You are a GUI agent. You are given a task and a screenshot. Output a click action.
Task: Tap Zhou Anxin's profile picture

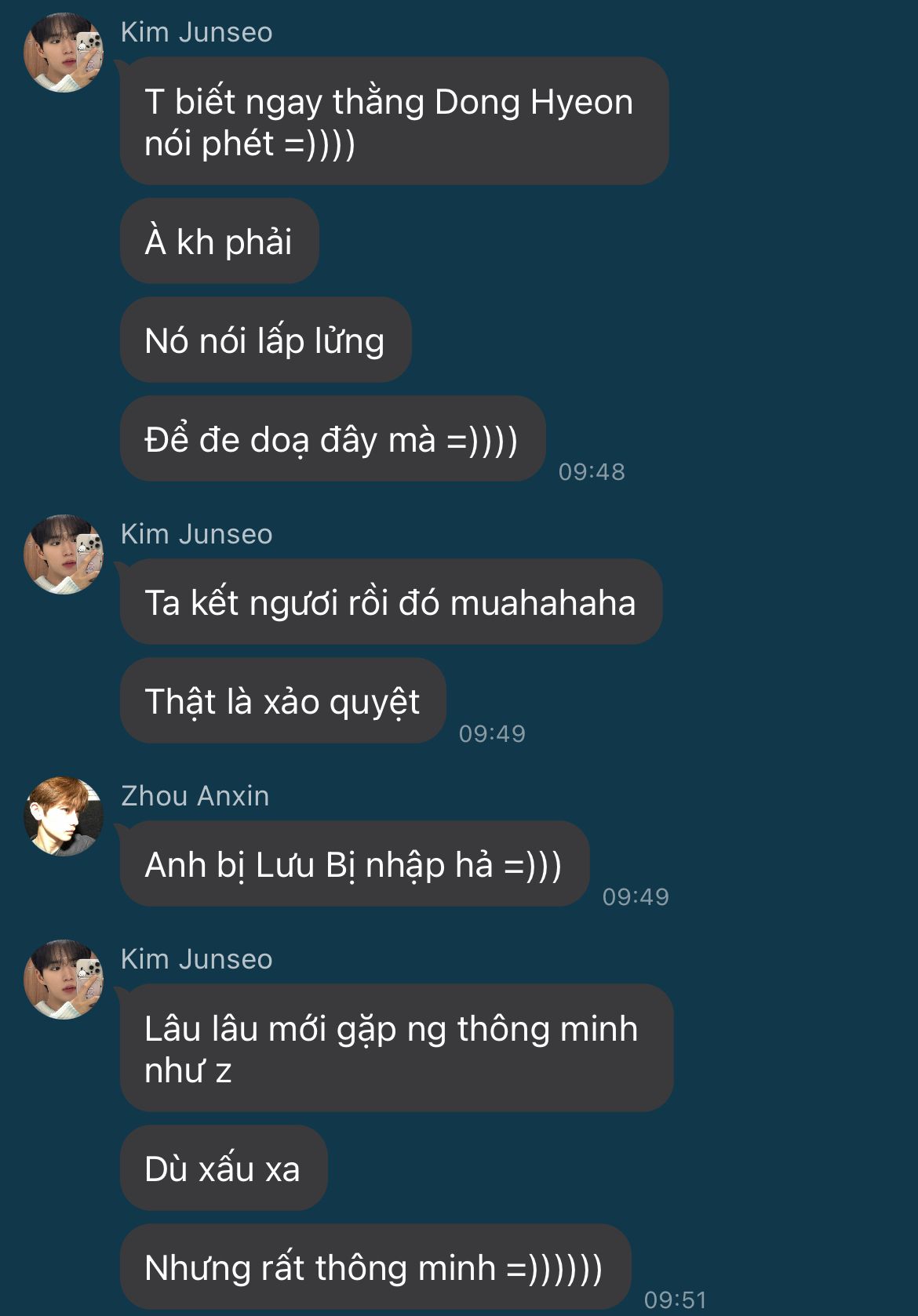(64, 816)
